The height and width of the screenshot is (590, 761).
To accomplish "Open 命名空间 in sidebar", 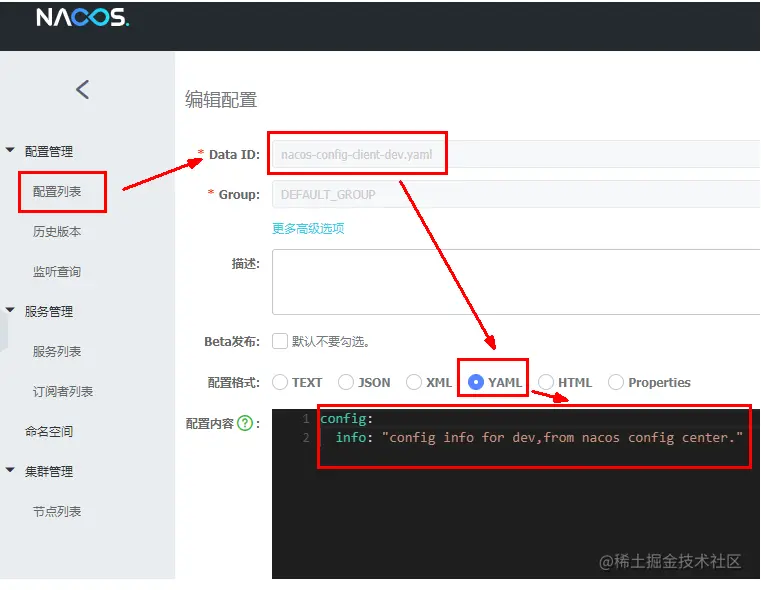I will point(49,431).
